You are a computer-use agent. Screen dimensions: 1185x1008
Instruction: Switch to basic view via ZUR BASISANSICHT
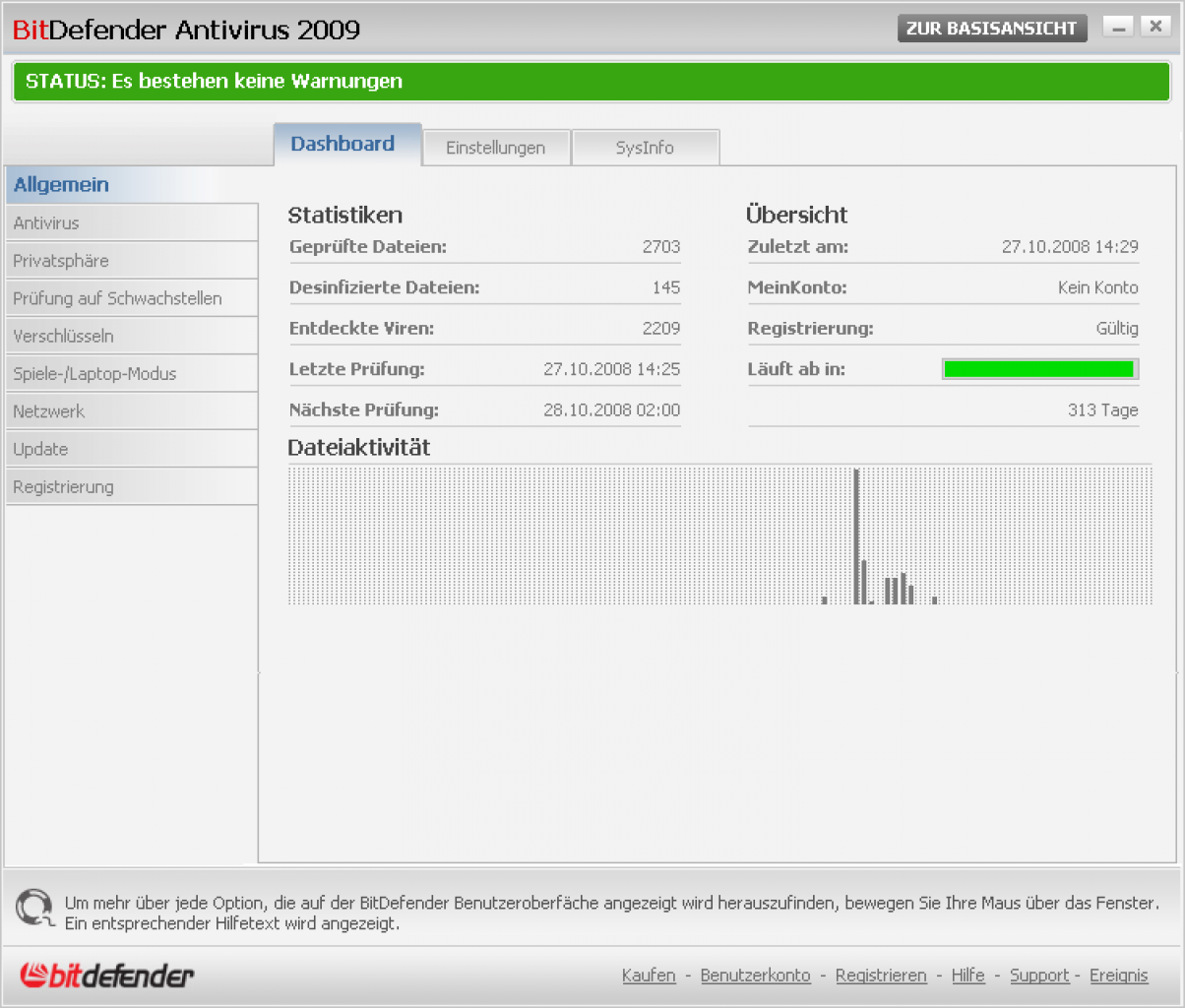click(992, 29)
